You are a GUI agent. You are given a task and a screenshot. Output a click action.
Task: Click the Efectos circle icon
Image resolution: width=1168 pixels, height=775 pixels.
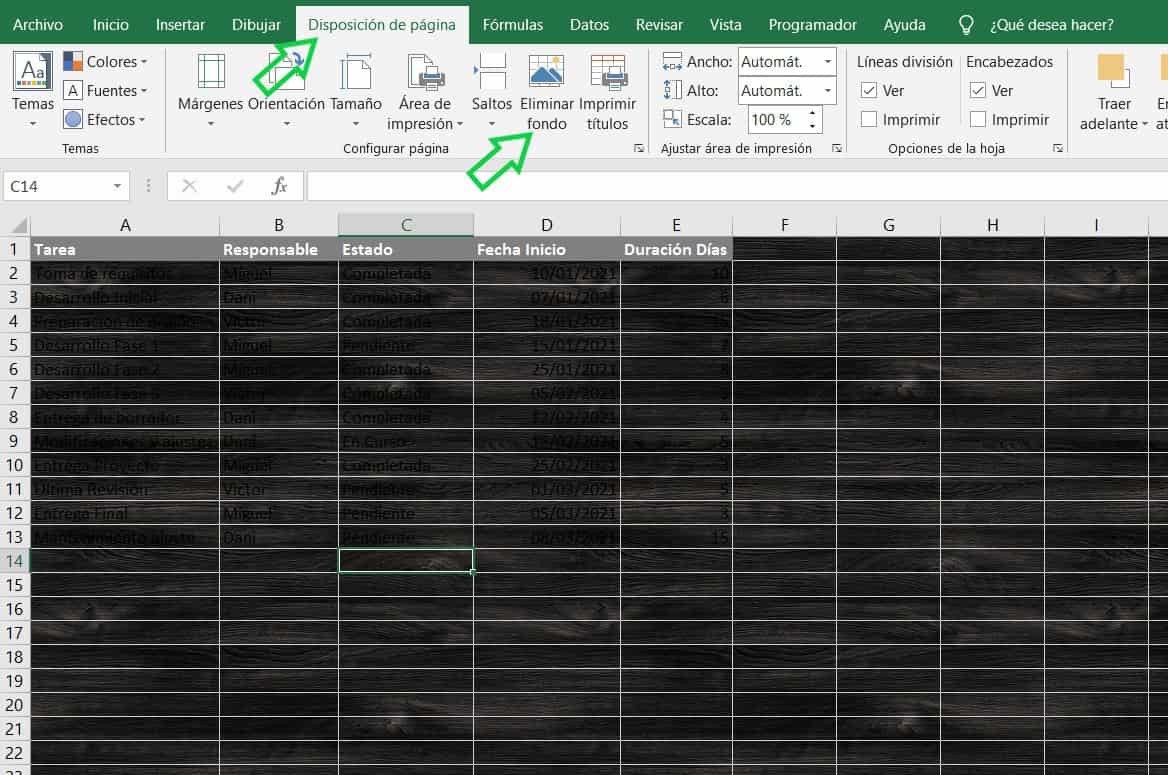pyautogui.click(x=72, y=119)
